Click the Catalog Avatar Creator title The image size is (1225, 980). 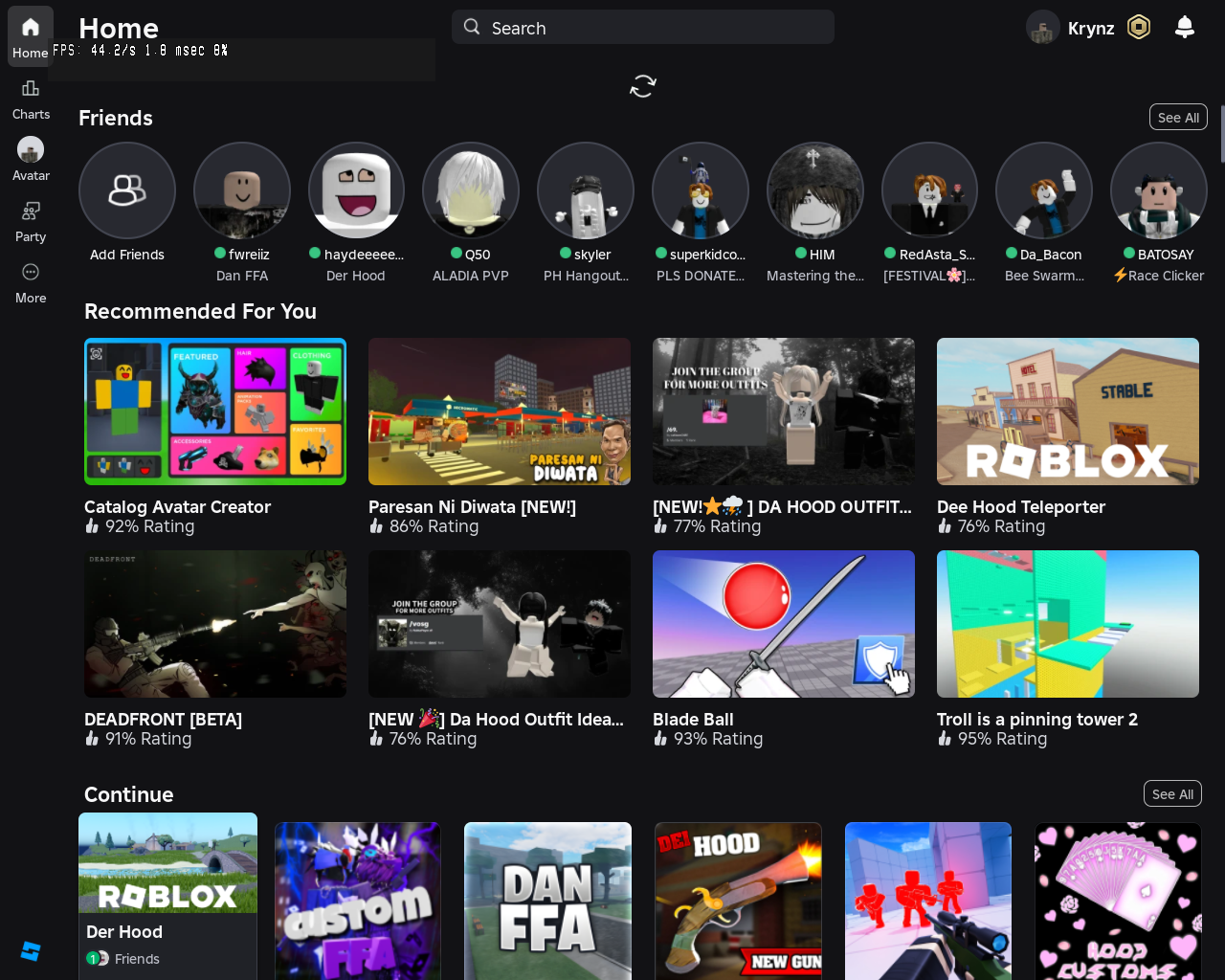(x=177, y=506)
